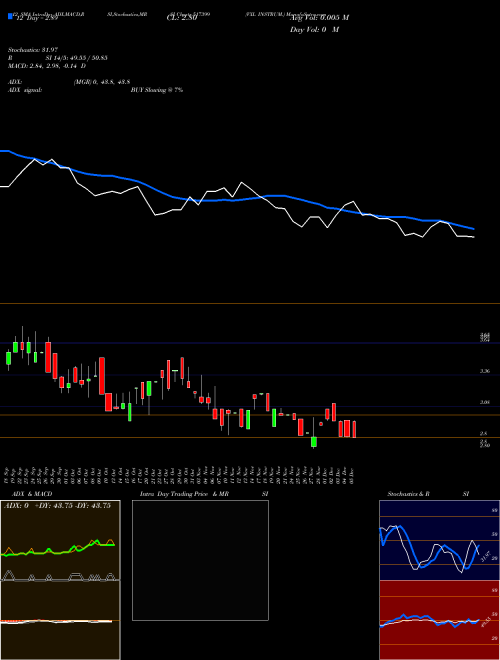This screenshot has height=660, width=500.
Task: Click the 3.36 price axis label
Action: pyautogui.click(x=484, y=371)
